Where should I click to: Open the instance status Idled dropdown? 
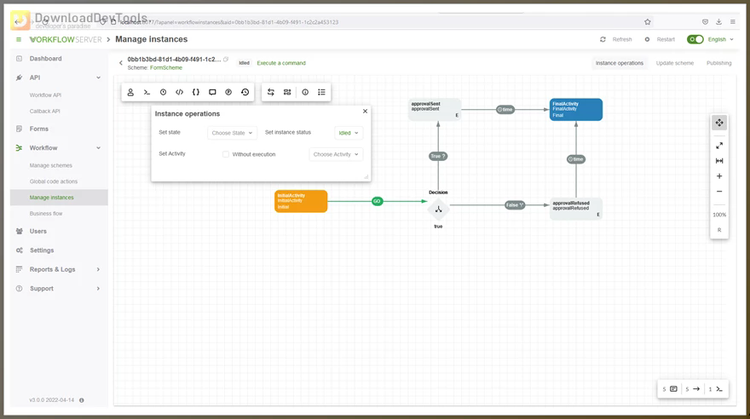348,133
